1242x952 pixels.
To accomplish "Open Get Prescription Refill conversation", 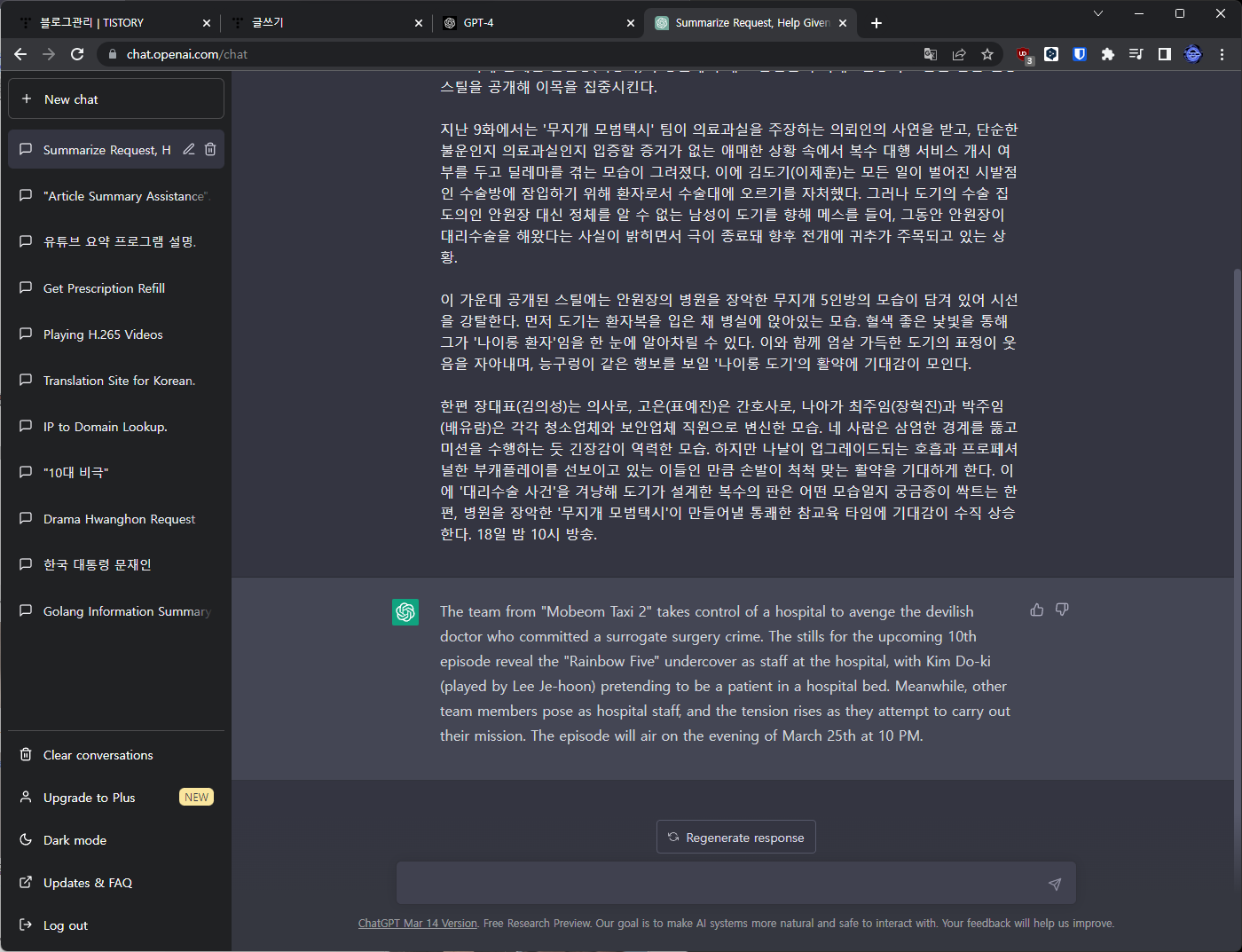I will point(116,288).
